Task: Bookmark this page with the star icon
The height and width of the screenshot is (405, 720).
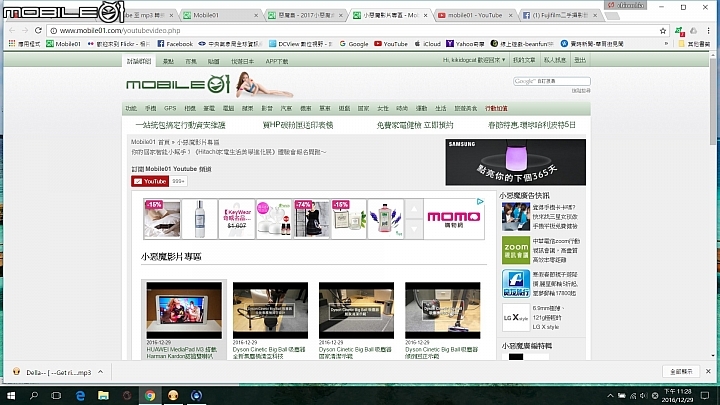Action: click(663, 31)
